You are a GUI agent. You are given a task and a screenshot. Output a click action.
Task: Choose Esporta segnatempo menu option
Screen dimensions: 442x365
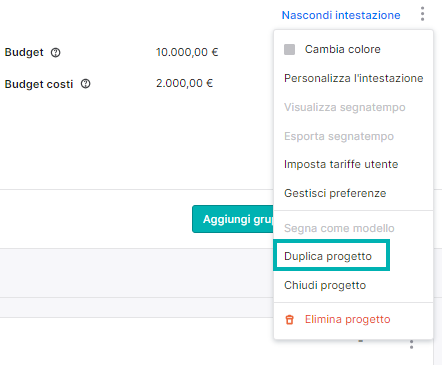pyautogui.click(x=339, y=136)
